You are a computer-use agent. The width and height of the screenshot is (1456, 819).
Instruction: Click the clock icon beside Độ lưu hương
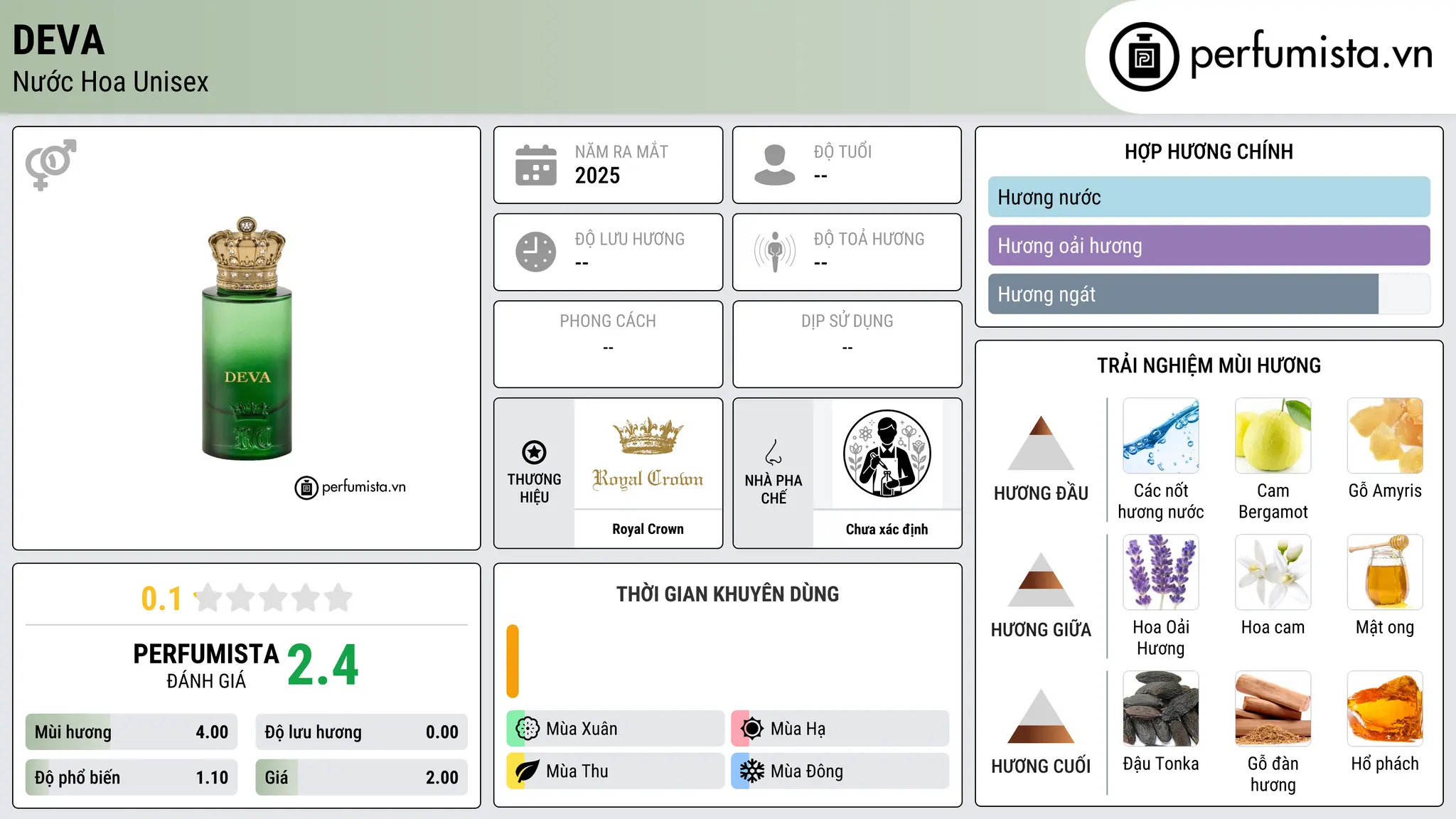coord(536,252)
